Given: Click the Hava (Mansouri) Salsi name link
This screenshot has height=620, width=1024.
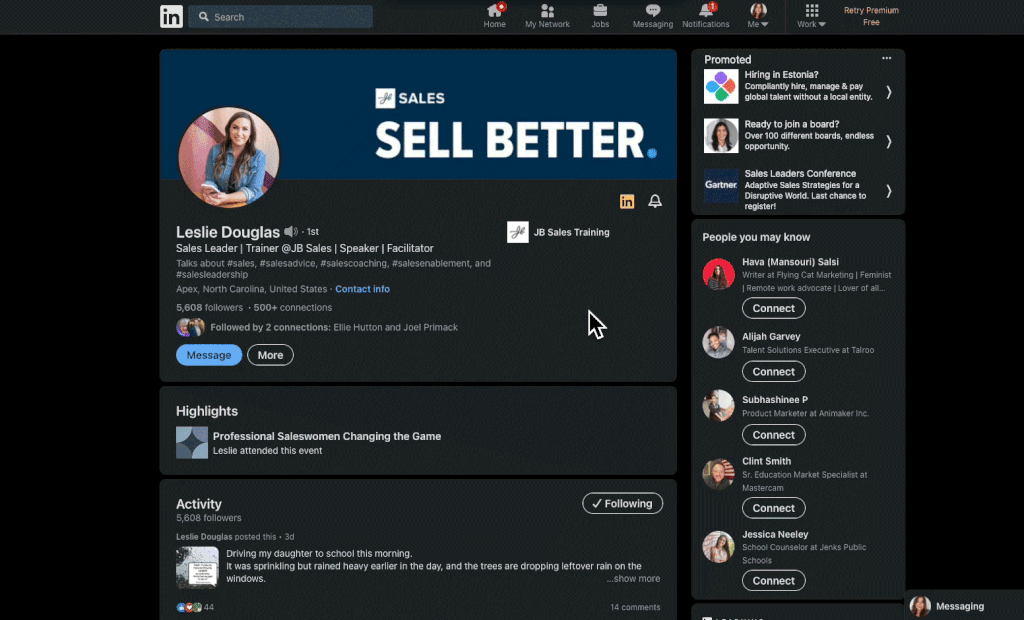Looking at the screenshot, I should (x=790, y=262).
